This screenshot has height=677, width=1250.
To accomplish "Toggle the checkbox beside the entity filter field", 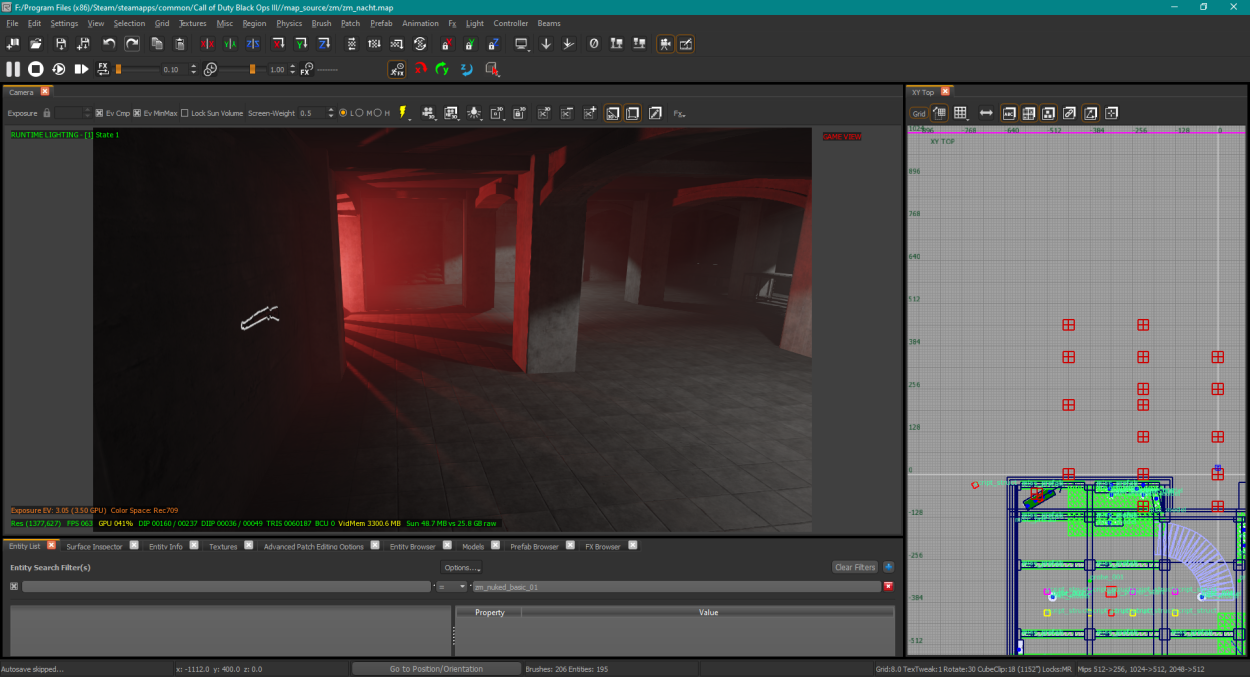I will pos(14,587).
